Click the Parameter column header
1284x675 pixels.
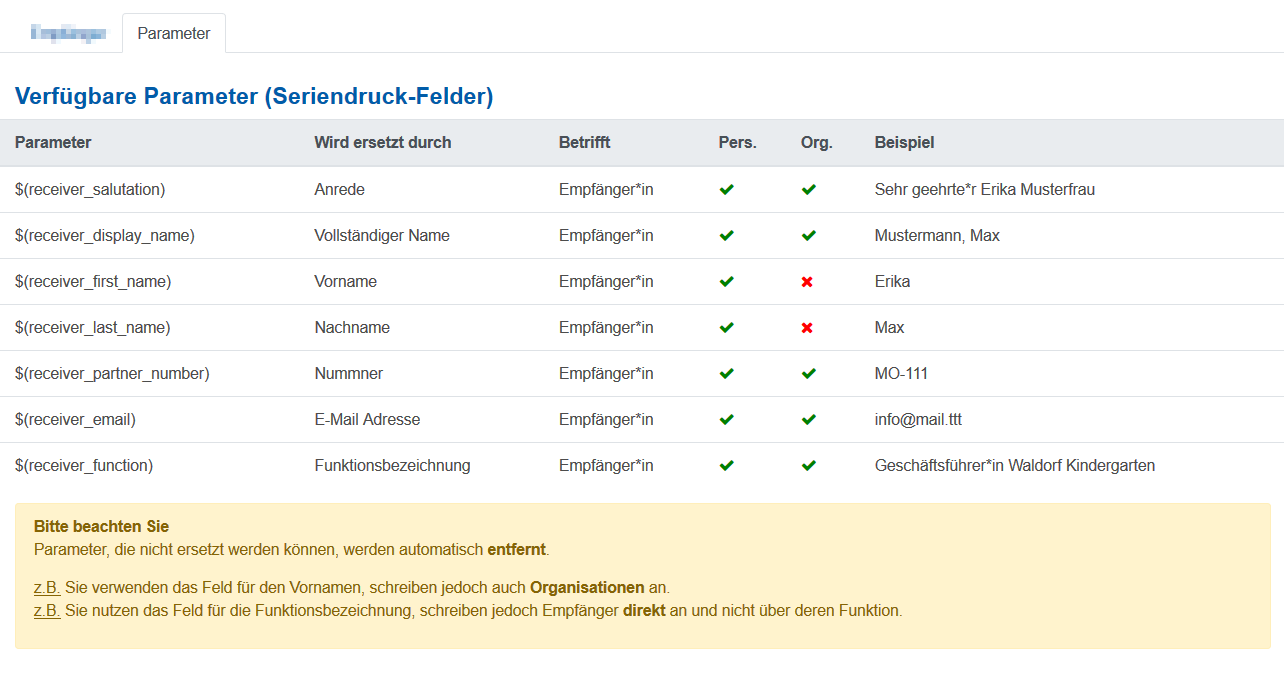point(53,143)
